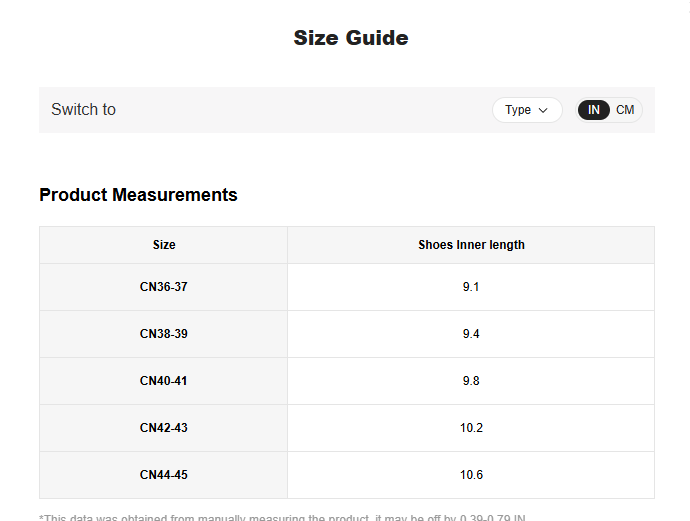Click the 9.8 inner length value
The image size is (690, 521).
[x=471, y=381]
